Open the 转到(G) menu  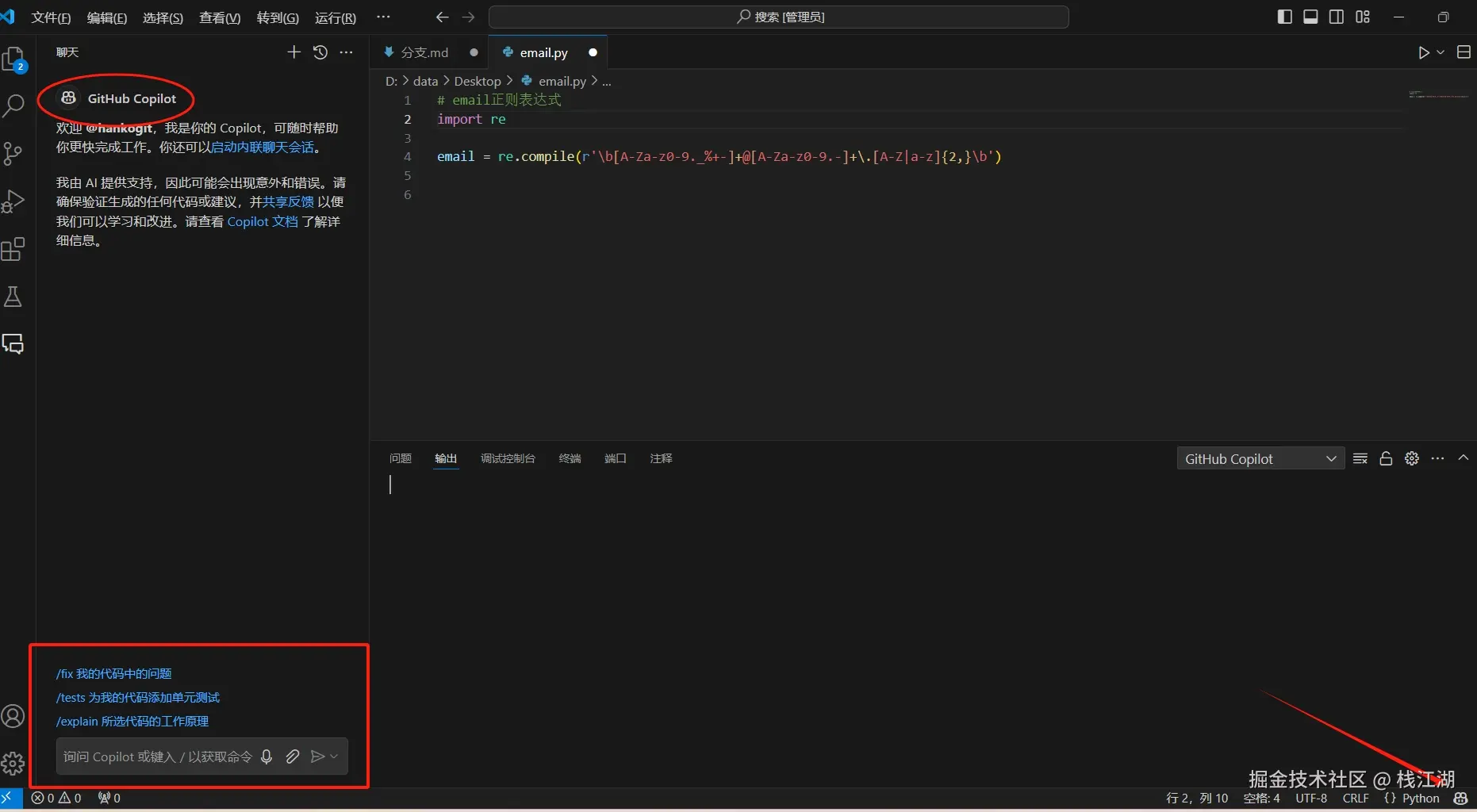point(278,17)
